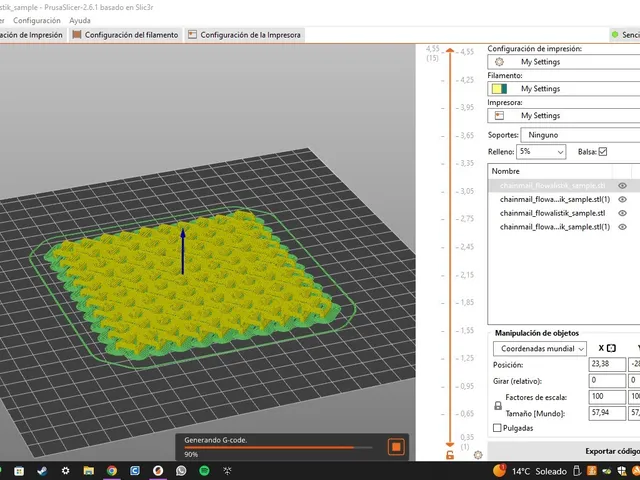Click the blue Z-axis arrow on the model
The image size is (640, 480).
pyautogui.click(x=183, y=251)
